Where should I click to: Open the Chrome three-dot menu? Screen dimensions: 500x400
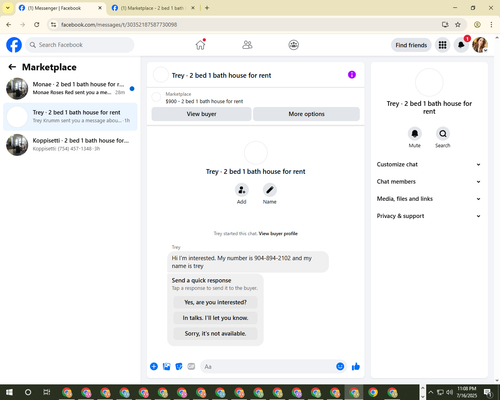click(491, 24)
